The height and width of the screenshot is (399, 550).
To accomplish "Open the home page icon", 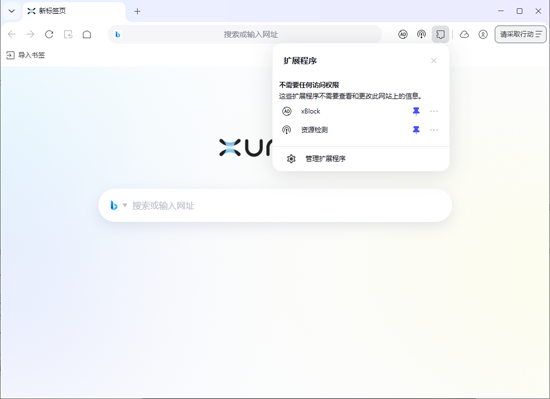I will [87, 34].
